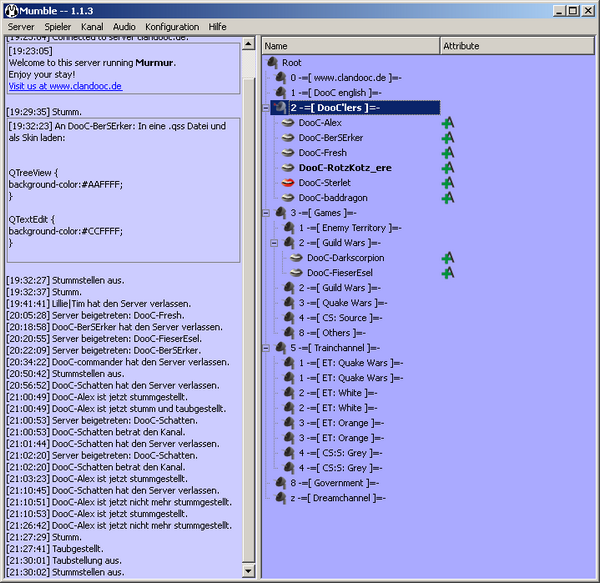Open the Hilfe menu

point(217,27)
